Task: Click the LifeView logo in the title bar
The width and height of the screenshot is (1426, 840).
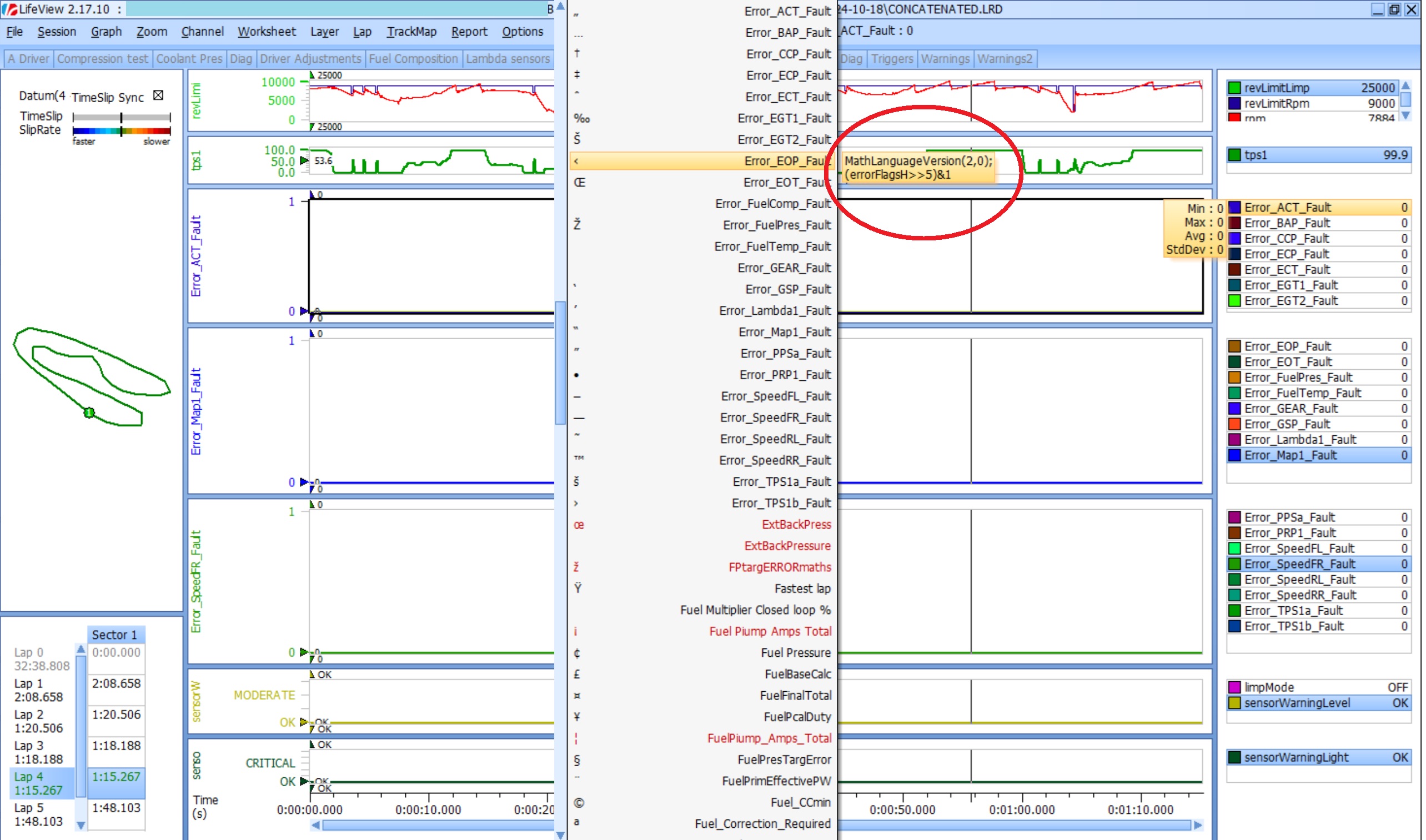Action: [x=9, y=9]
